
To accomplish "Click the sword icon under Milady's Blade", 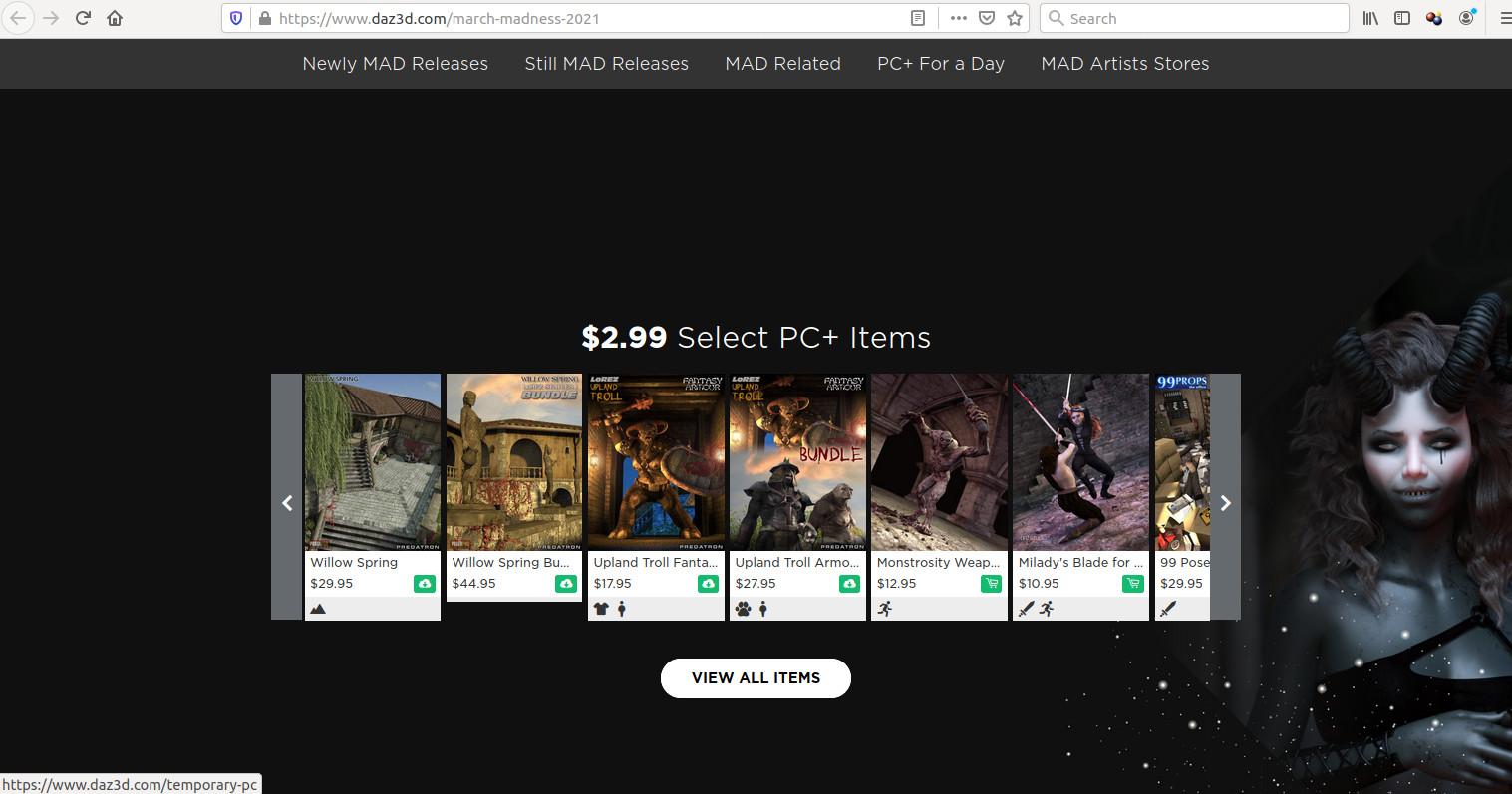I will pos(1026,609).
